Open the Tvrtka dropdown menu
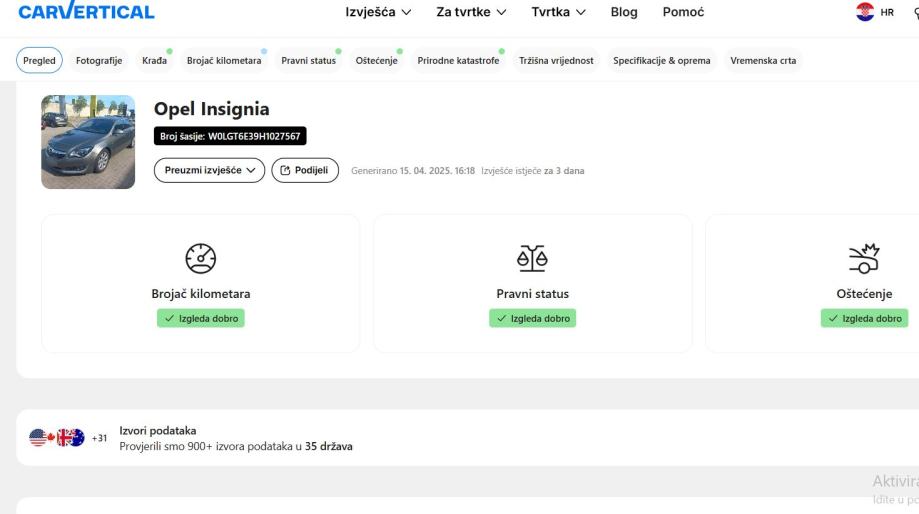 click(x=558, y=12)
